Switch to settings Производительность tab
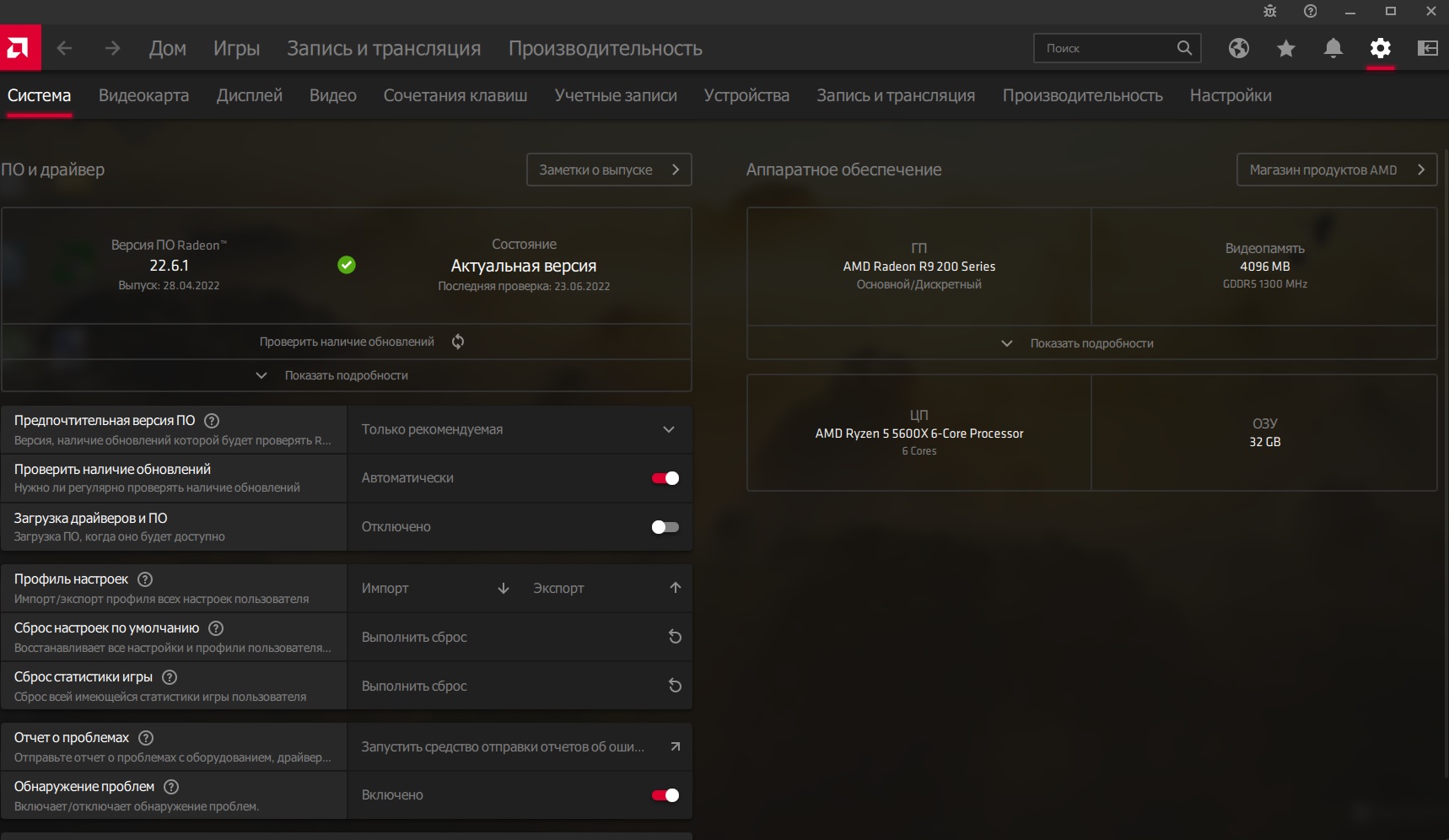 pyautogui.click(x=1082, y=95)
